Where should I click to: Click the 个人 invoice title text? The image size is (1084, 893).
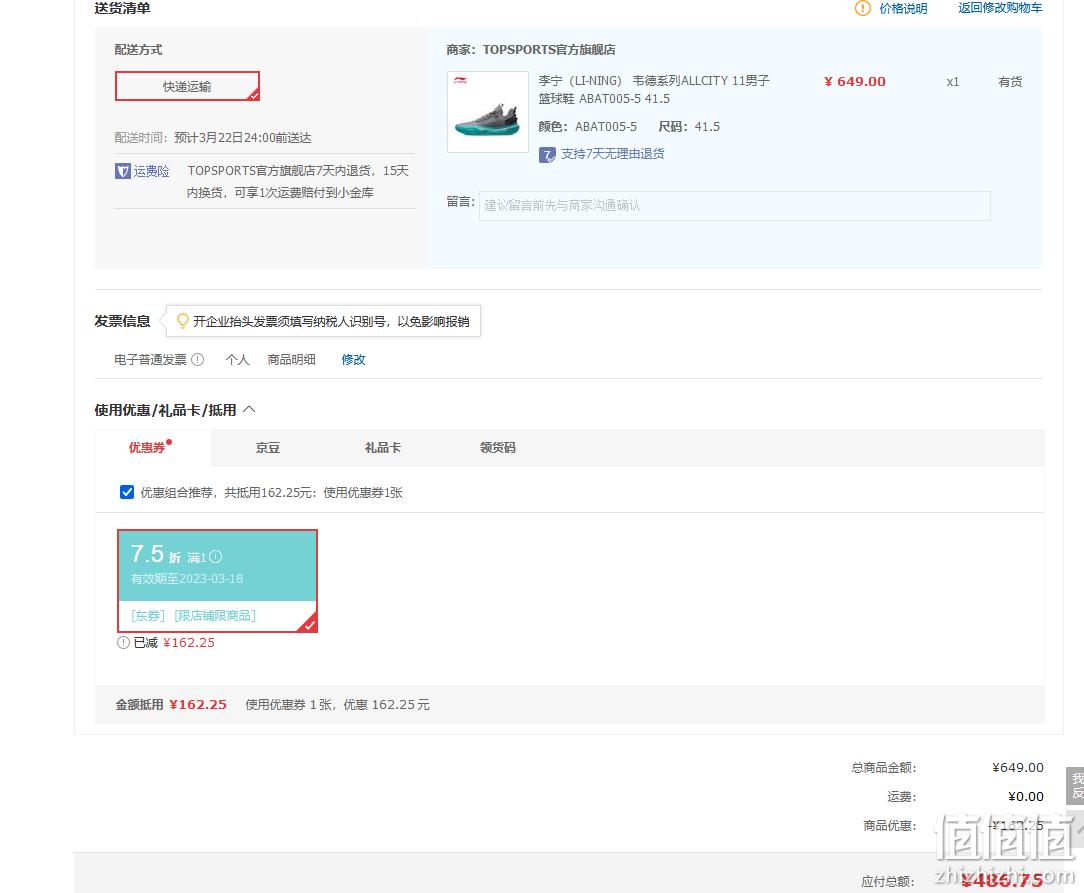[x=237, y=359]
